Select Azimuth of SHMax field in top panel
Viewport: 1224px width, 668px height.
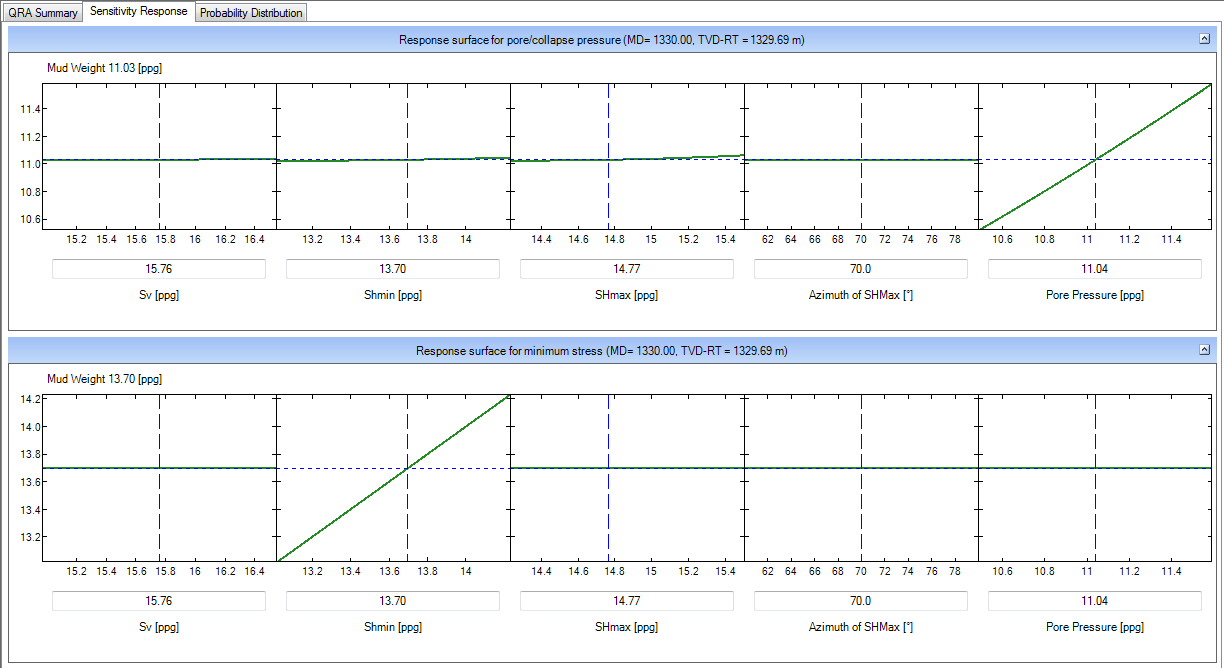[x=861, y=269]
